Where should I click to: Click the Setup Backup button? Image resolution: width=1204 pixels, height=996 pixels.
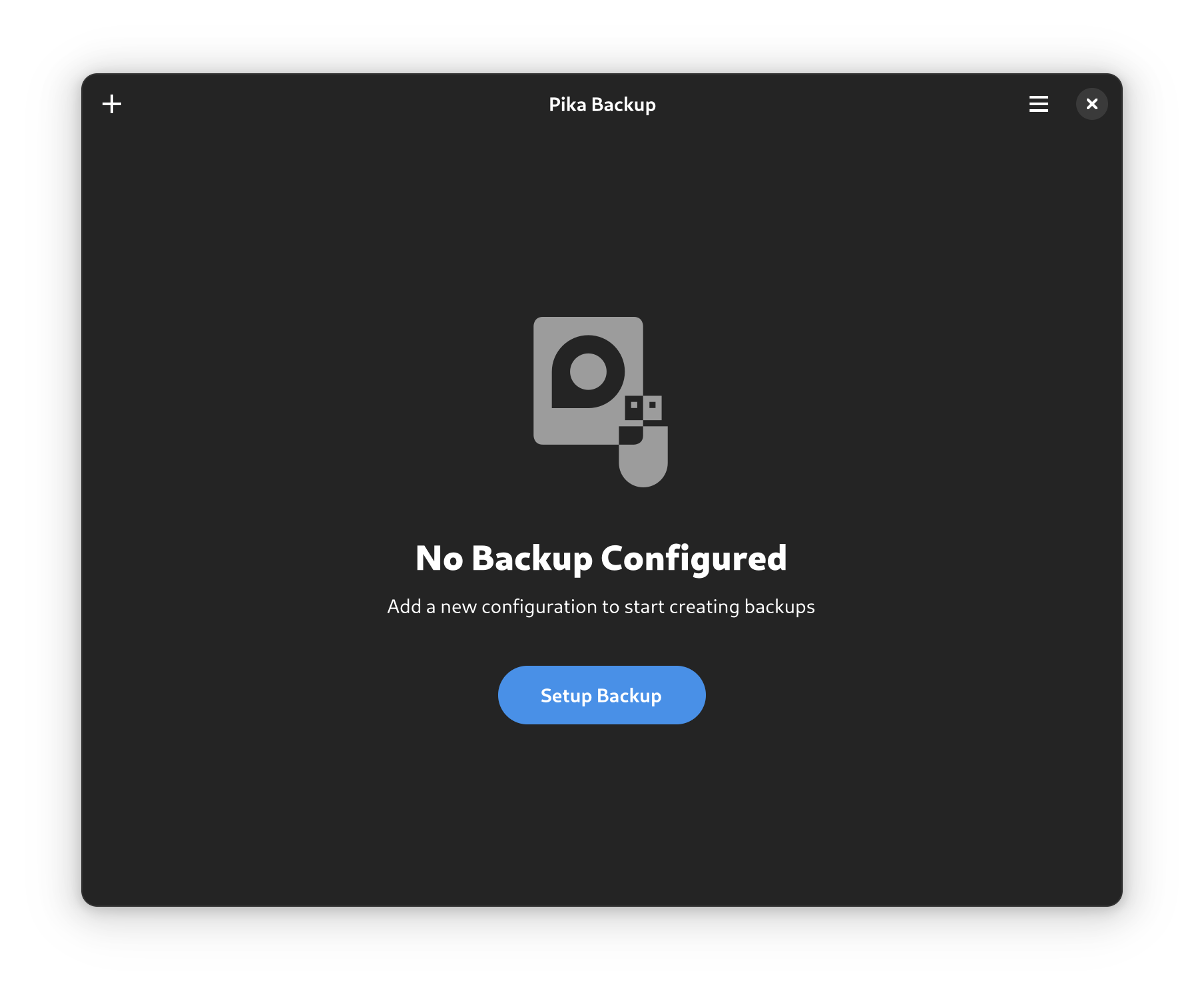[x=601, y=695]
